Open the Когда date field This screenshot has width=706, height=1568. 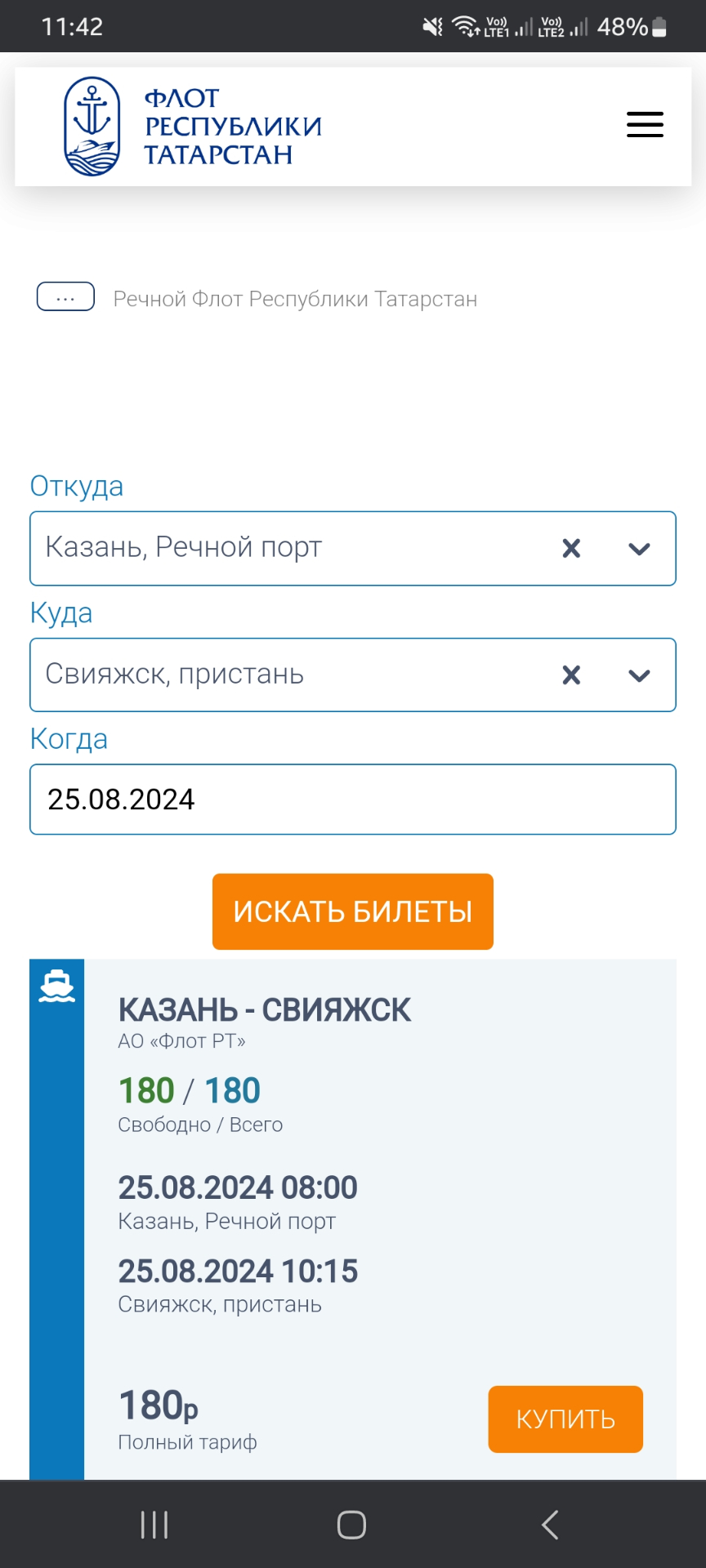pyautogui.click(x=352, y=799)
